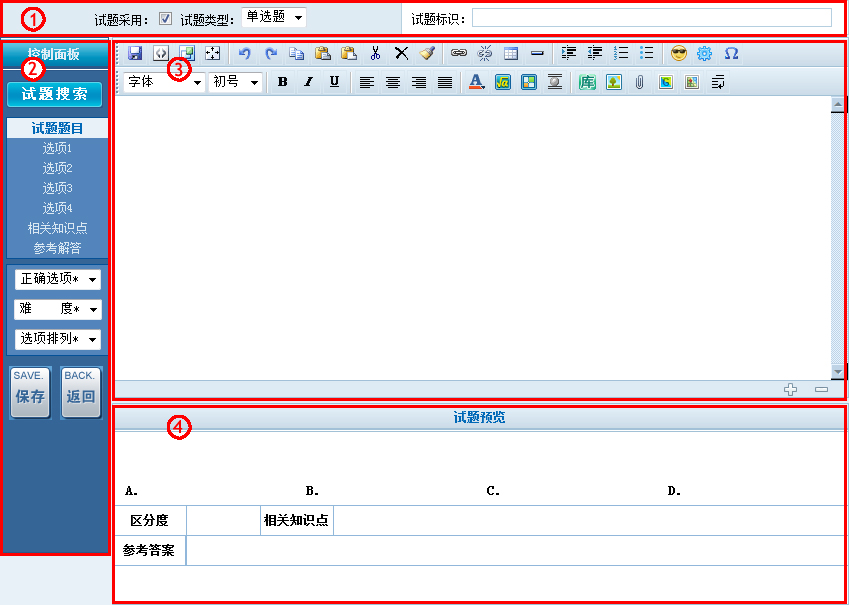
Task: Click the save floppy disk icon
Action: click(x=134, y=53)
